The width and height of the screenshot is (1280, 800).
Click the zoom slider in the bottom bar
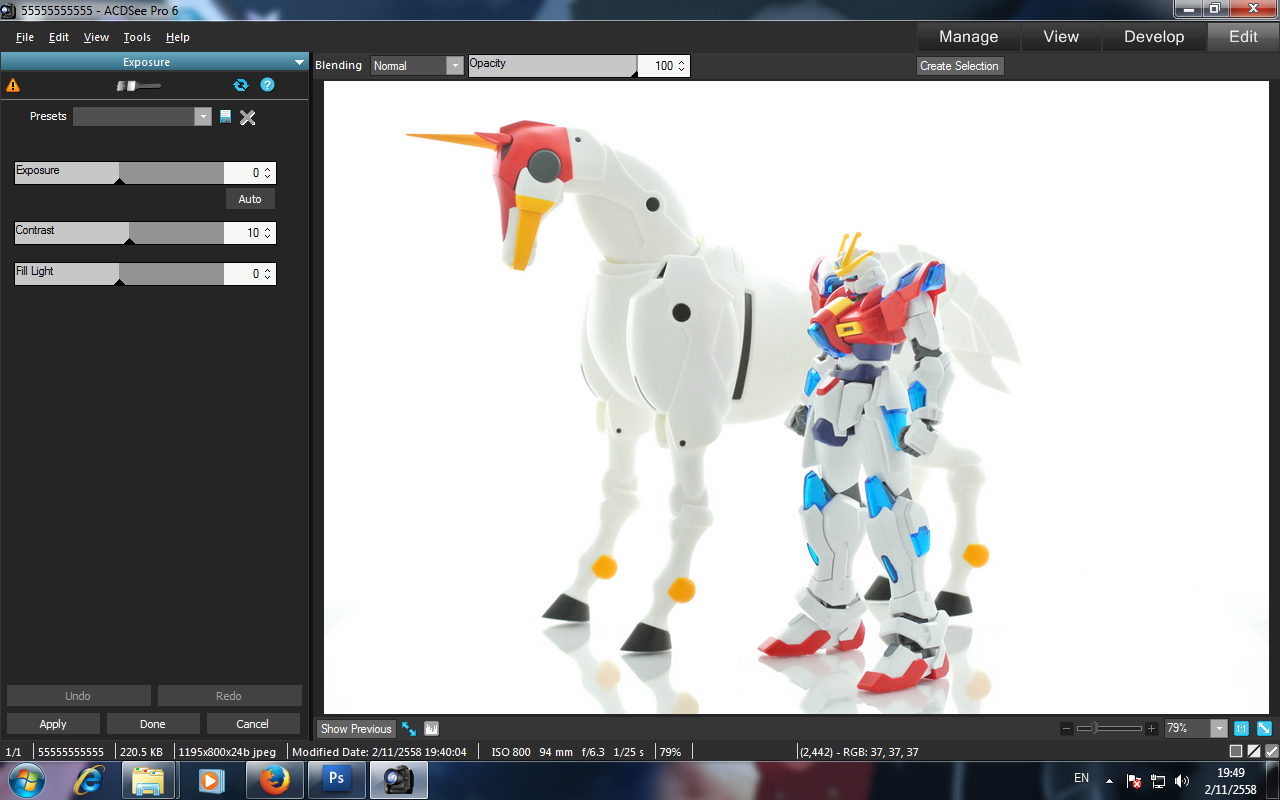[x=1109, y=729]
